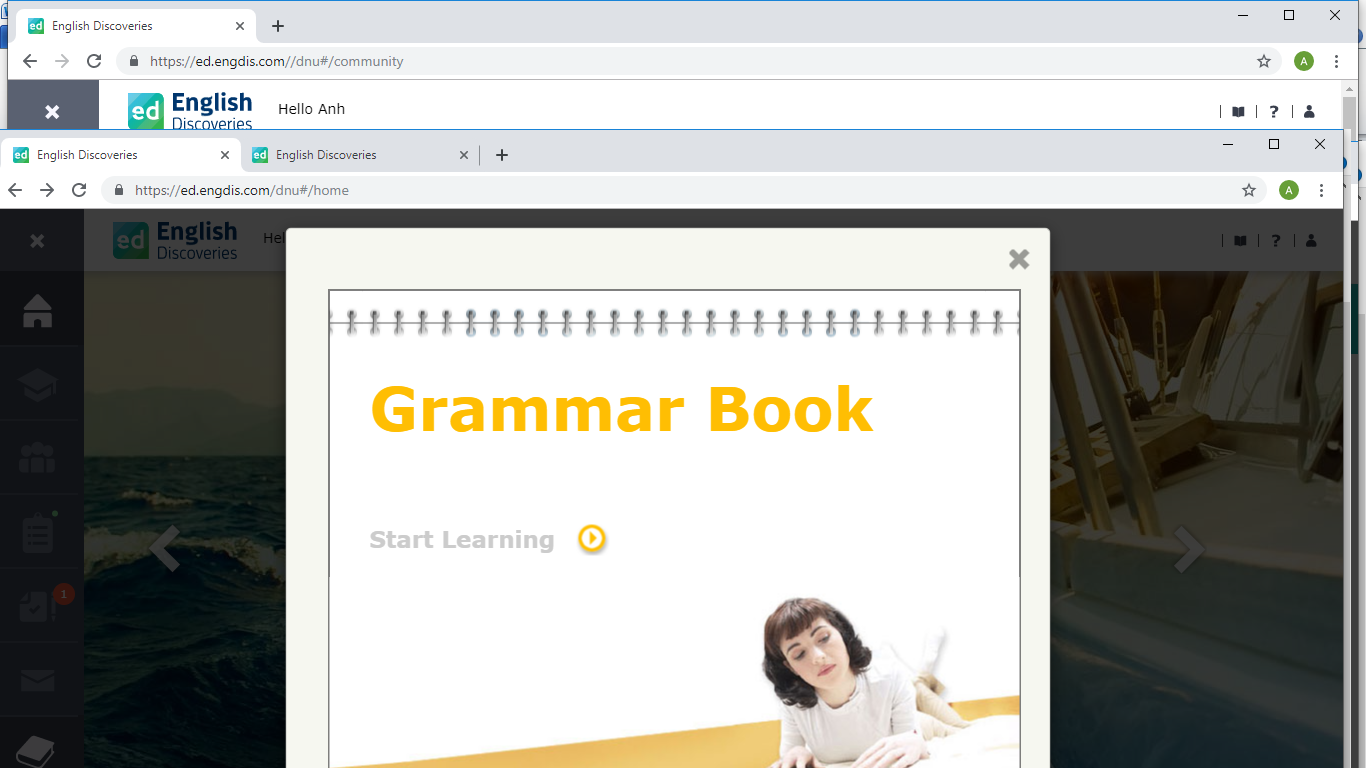The width and height of the screenshot is (1366, 768).
Task: Click the book icon in front window header
Action: (x=1240, y=240)
